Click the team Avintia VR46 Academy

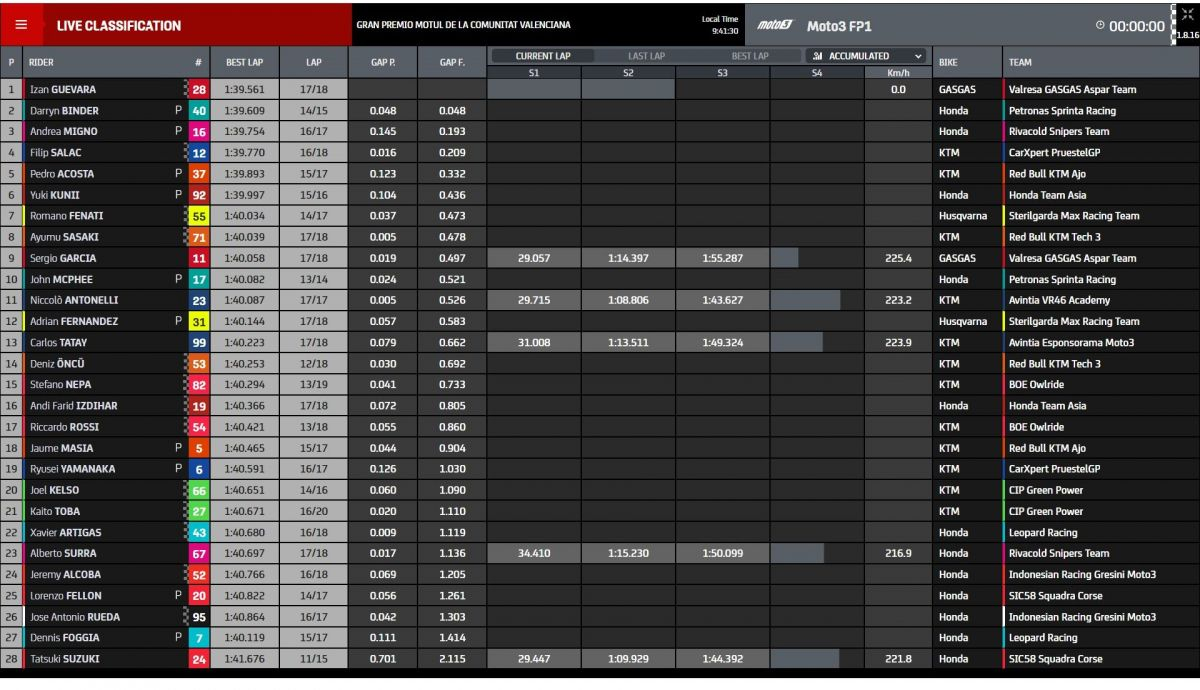1059,300
